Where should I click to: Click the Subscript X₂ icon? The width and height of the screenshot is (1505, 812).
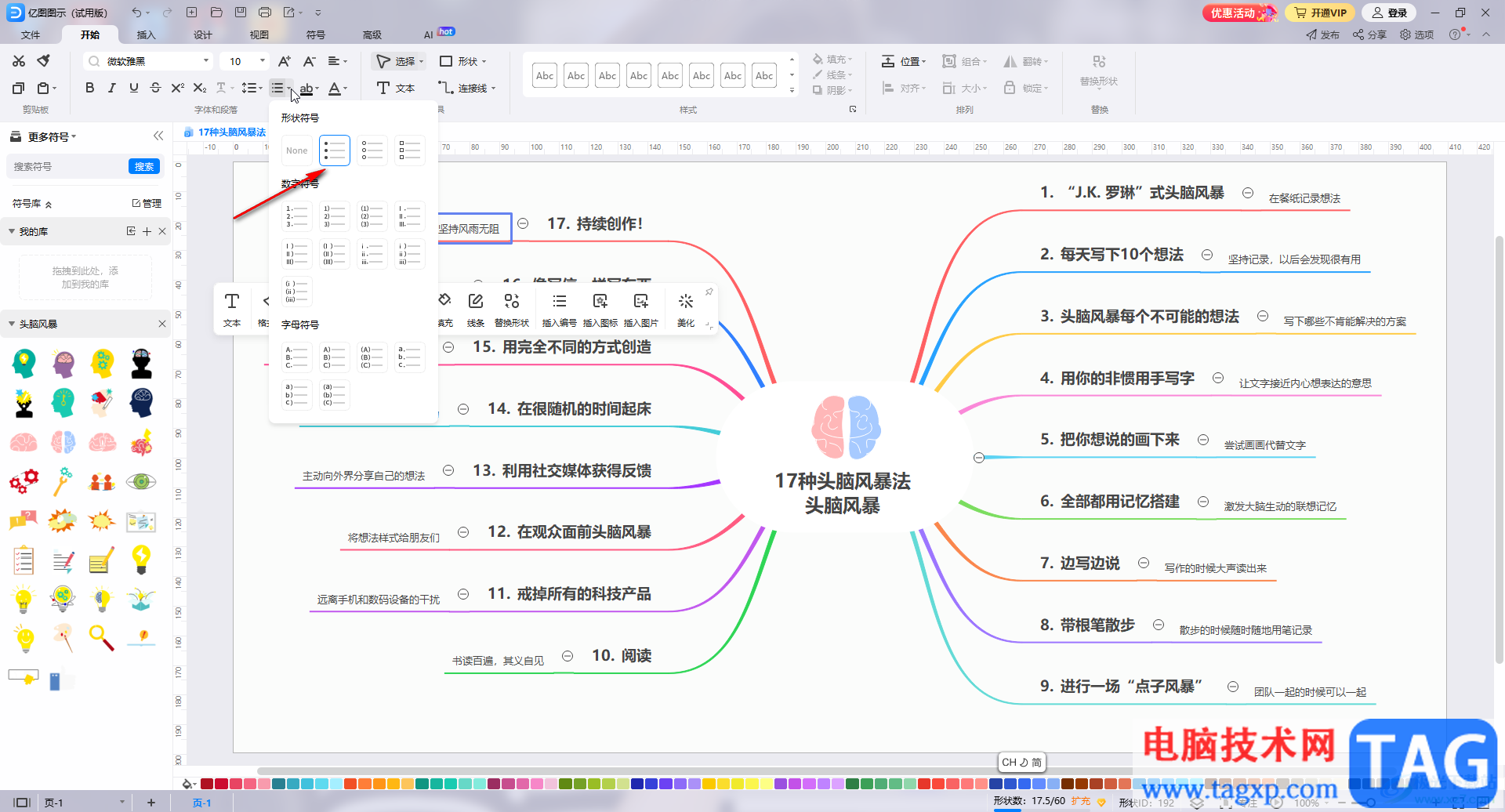click(199, 88)
